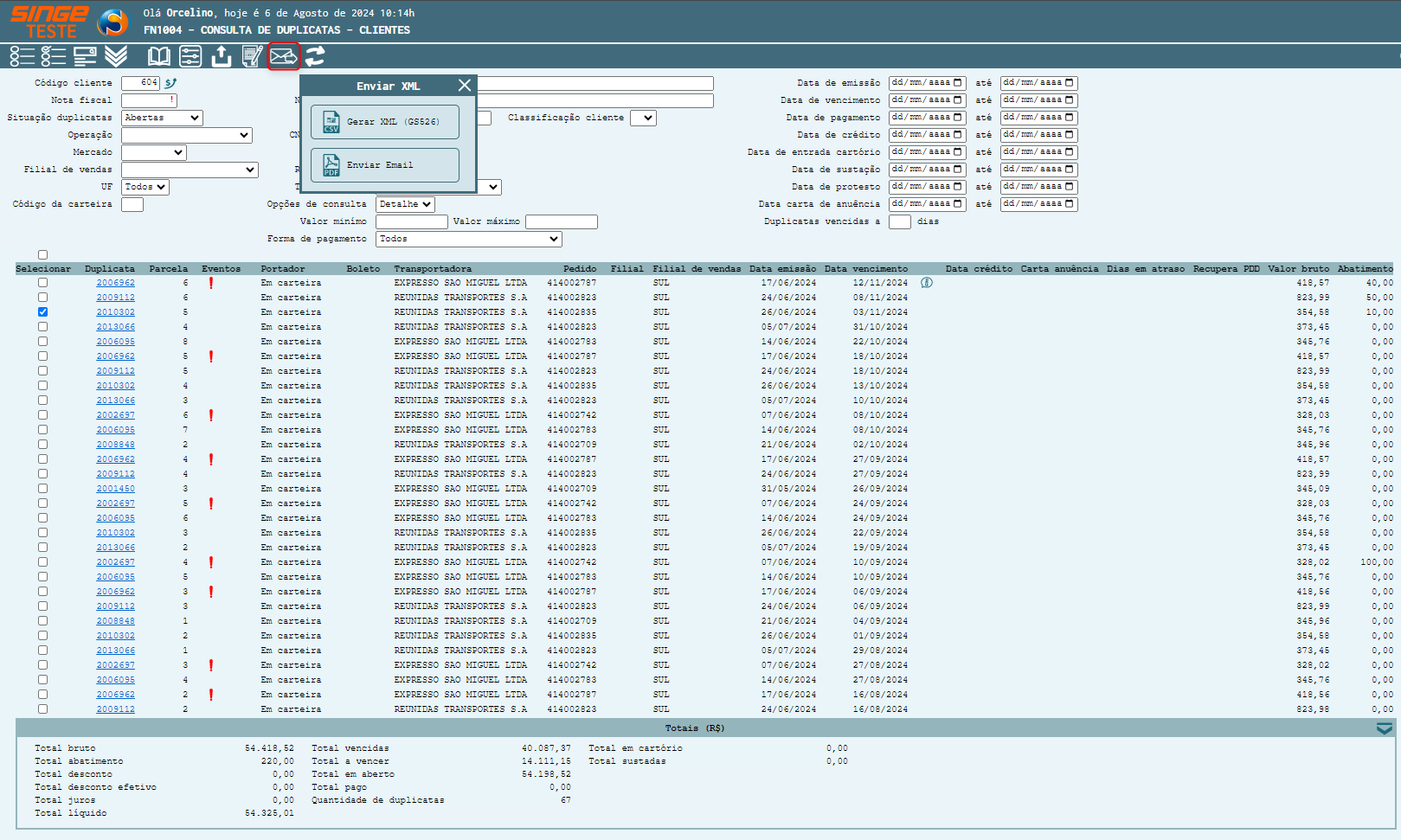
Task: Open duplicata link 2006962 parcela 6
Action: [x=115, y=283]
